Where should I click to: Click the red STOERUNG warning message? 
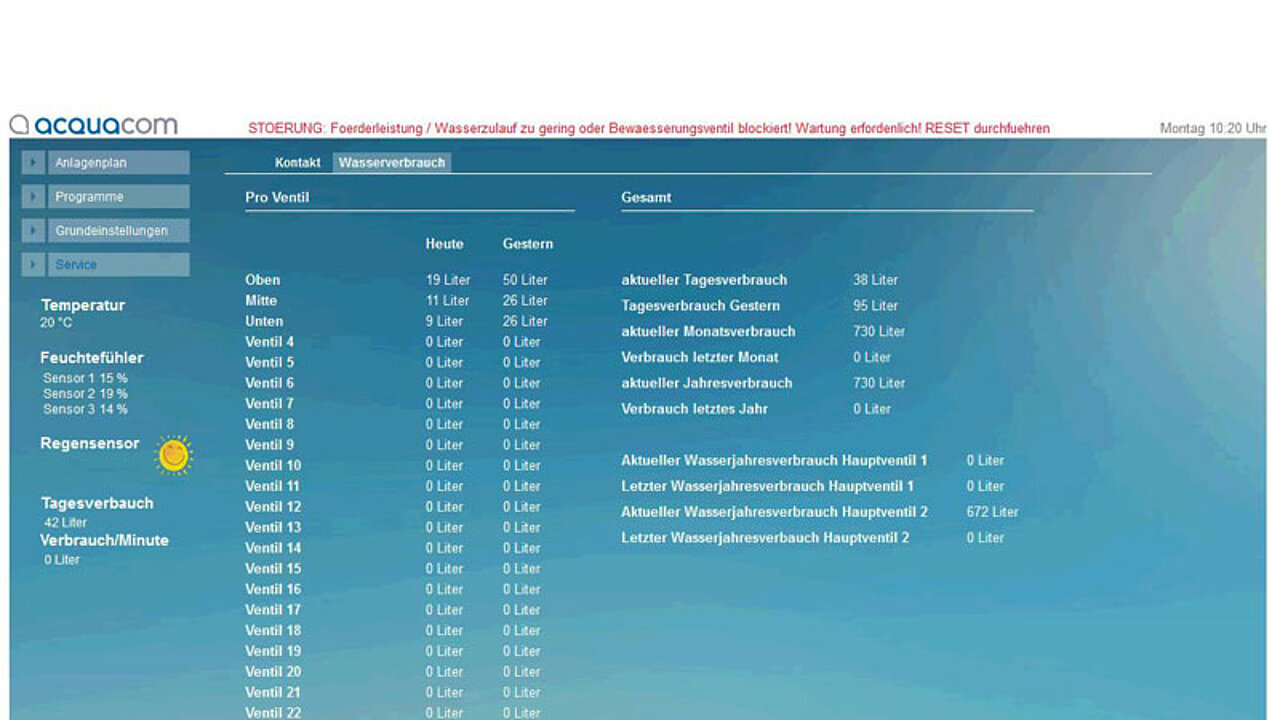pos(649,128)
